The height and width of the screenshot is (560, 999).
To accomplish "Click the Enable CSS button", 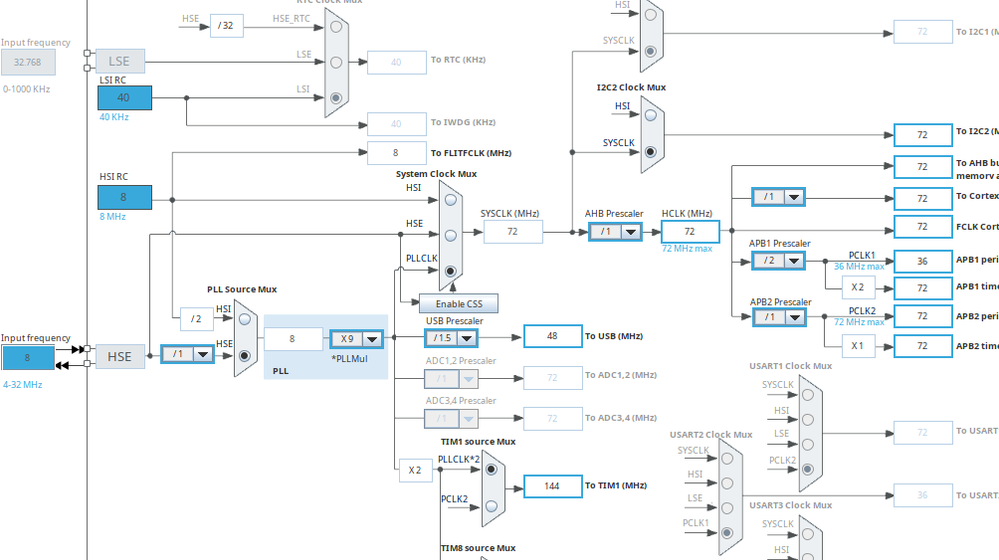I will coord(459,304).
